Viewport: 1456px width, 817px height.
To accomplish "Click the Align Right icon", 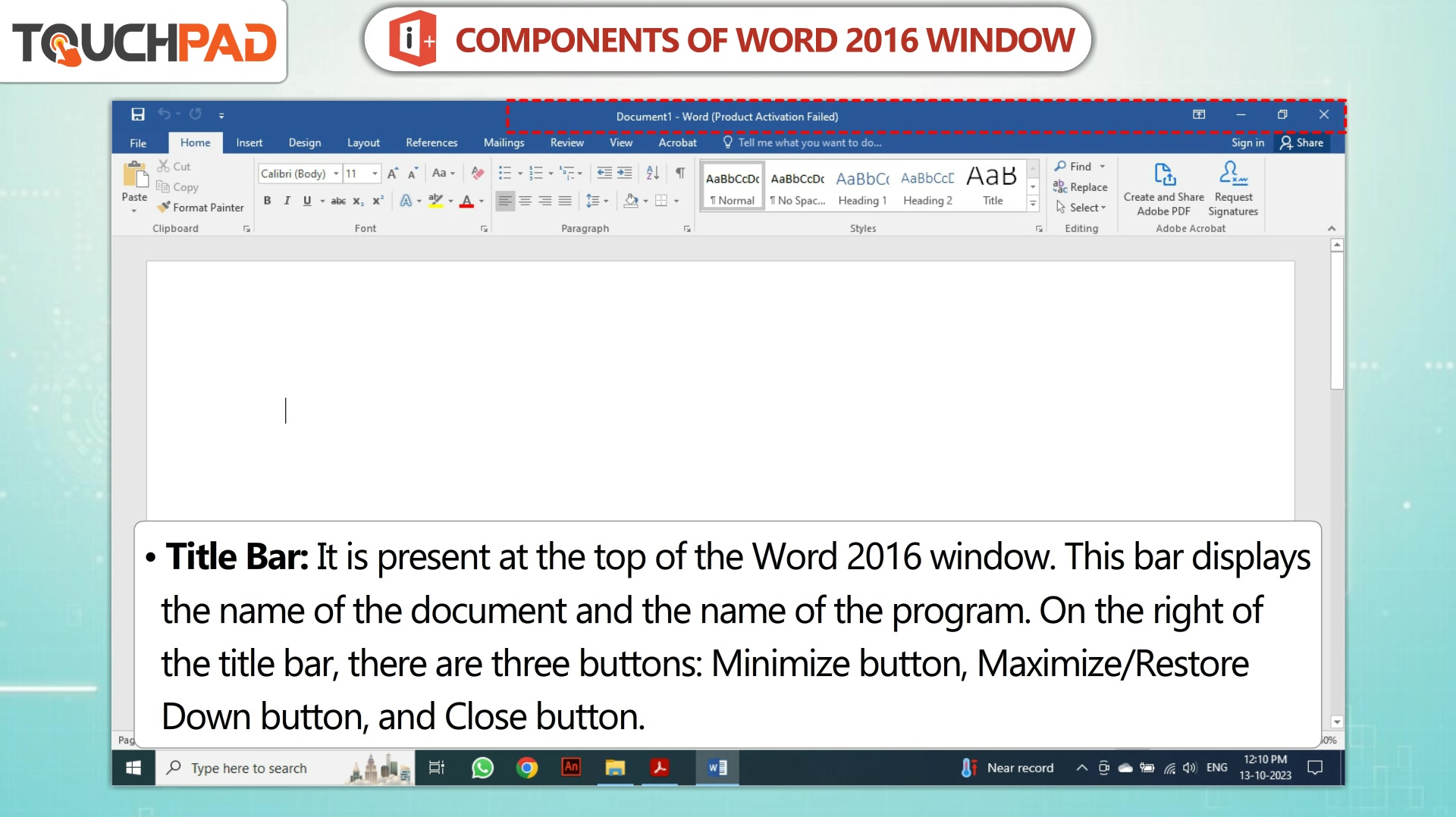I will pyautogui.click(x=545, y=201).
